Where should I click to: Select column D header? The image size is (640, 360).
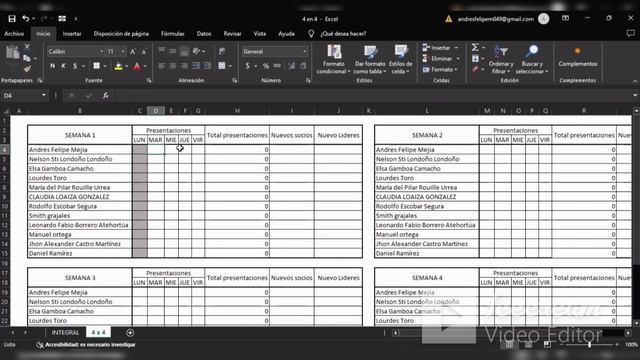point(156,111)
